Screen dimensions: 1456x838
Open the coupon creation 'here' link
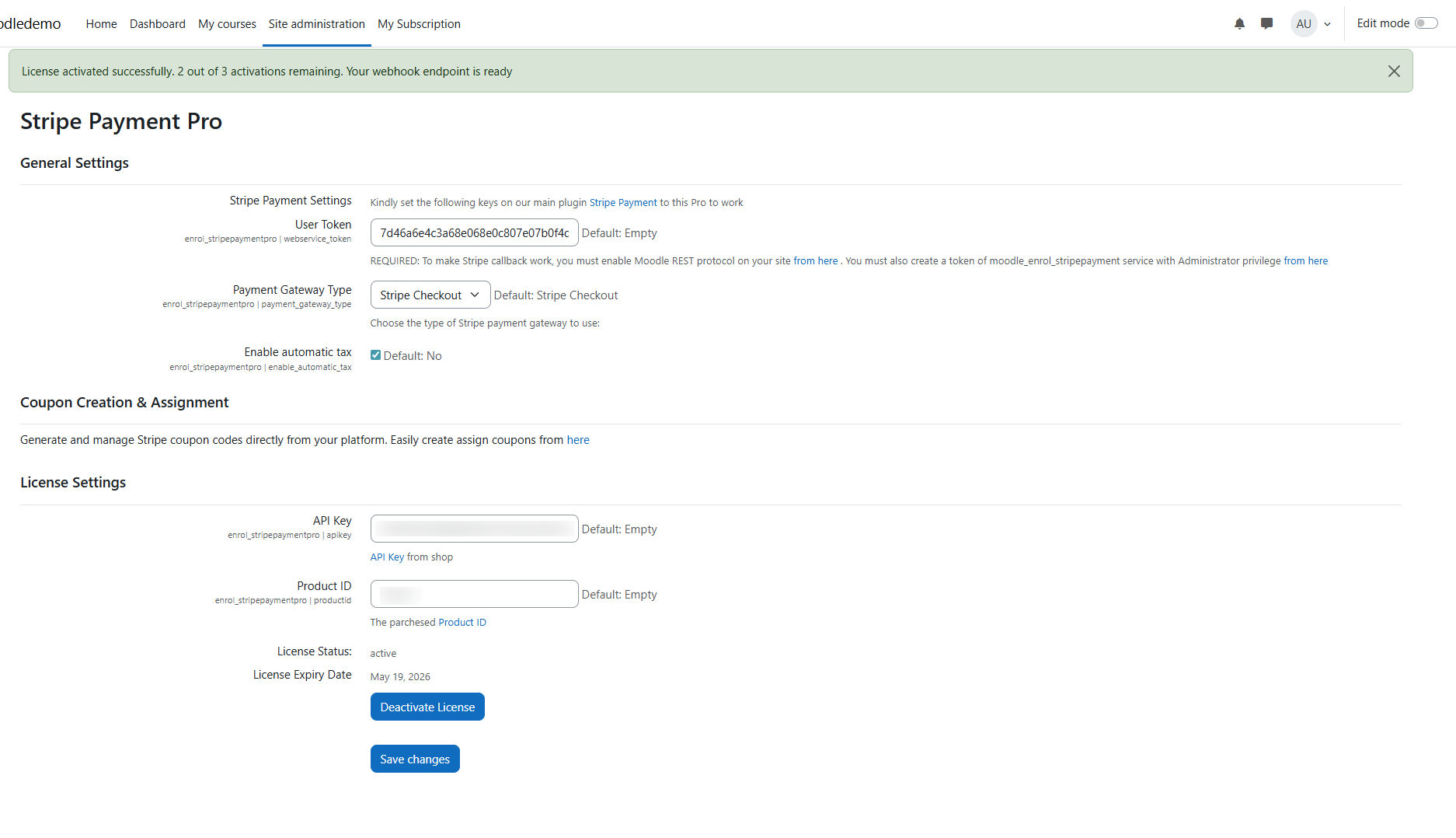pyautogui.click(x=578, y=440)
